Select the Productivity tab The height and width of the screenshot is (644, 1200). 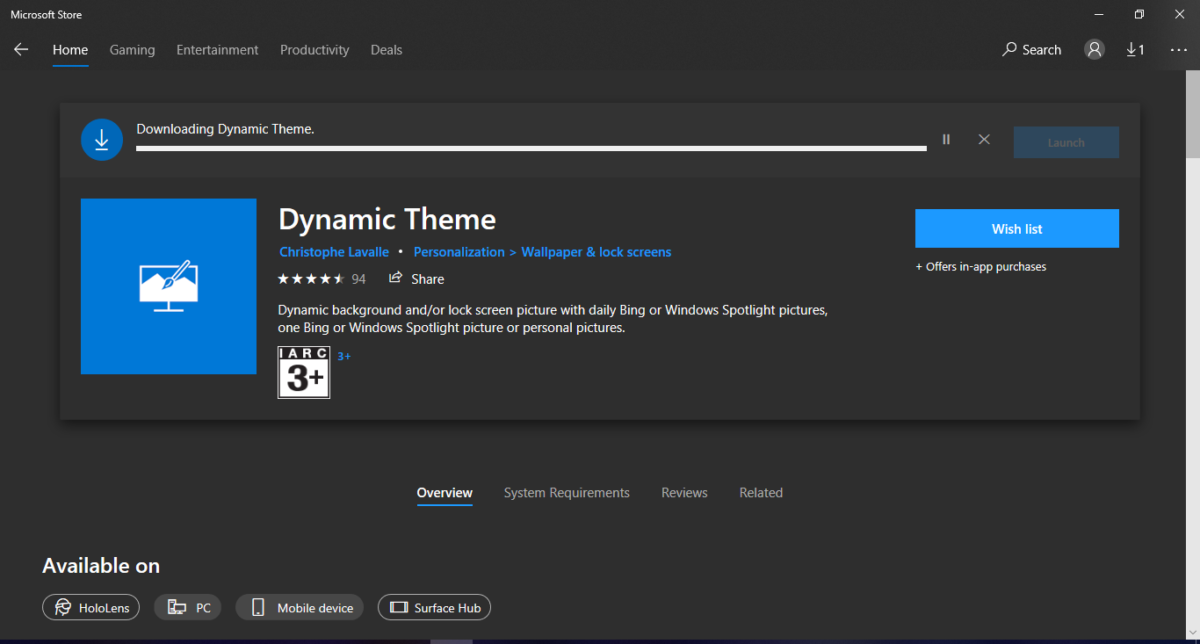coord(314,50)
